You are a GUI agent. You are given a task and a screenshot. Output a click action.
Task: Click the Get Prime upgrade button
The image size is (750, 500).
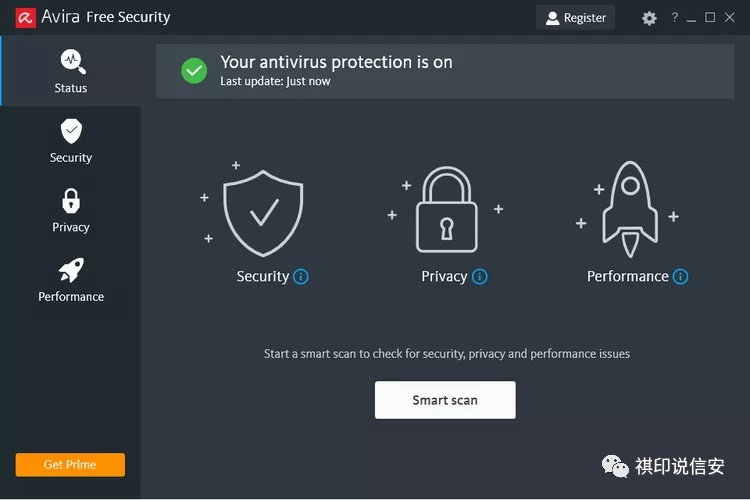click(x=70, y=465)
